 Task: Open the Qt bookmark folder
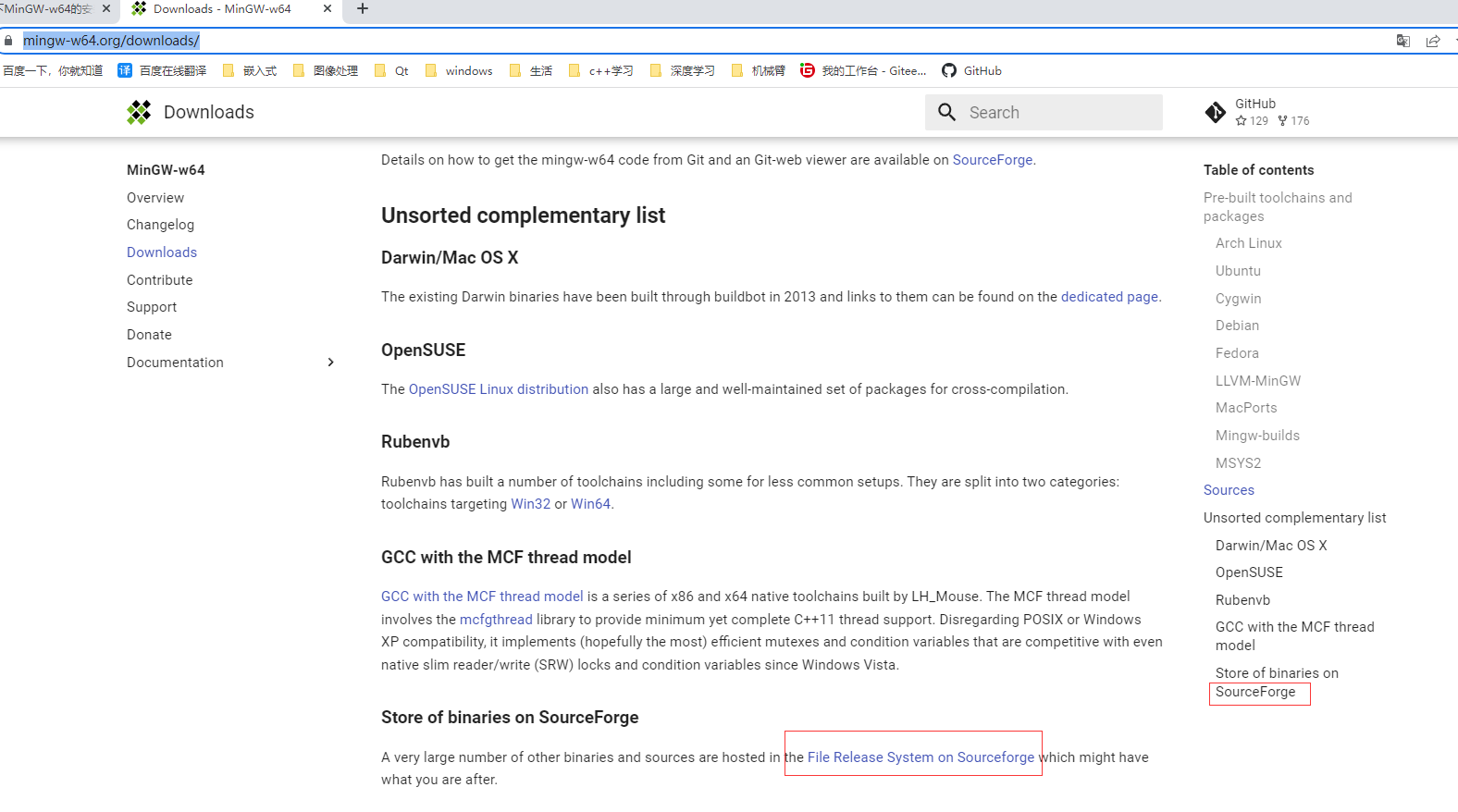pos(391,70)
